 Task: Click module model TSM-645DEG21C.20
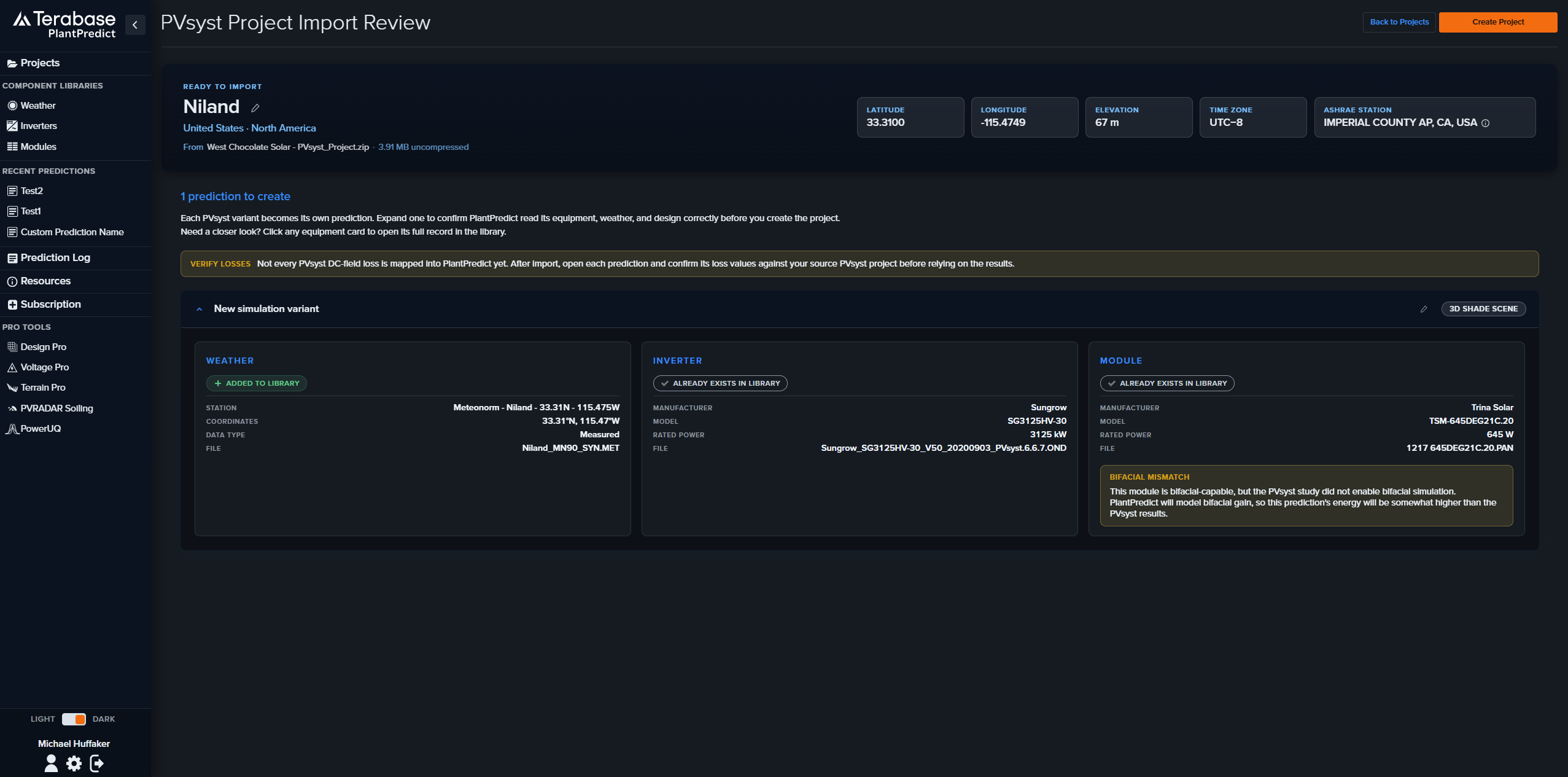tap(1471, 421)
